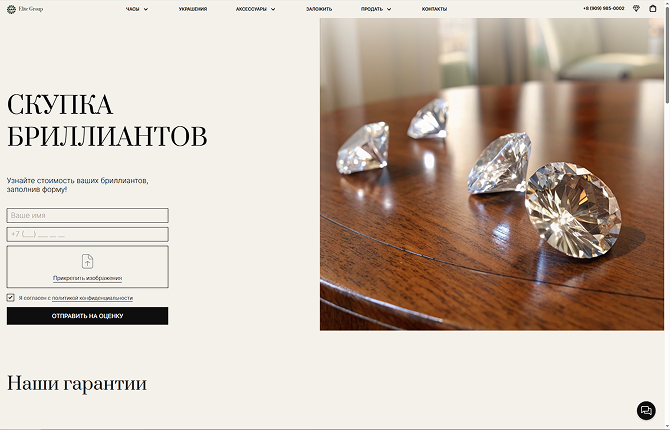This screenshot has height=430, width=670.
Task: Click the file upload document icon
Action: 87,261
